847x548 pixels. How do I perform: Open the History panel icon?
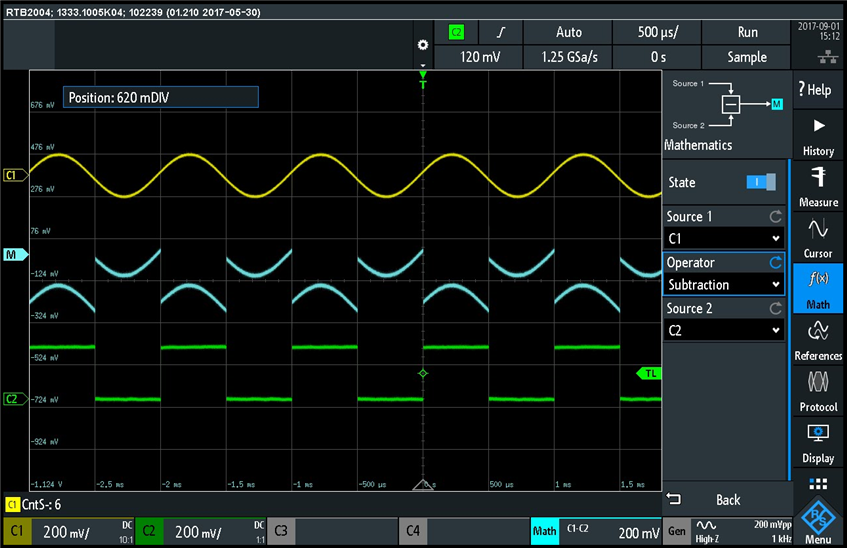(817, 136)
